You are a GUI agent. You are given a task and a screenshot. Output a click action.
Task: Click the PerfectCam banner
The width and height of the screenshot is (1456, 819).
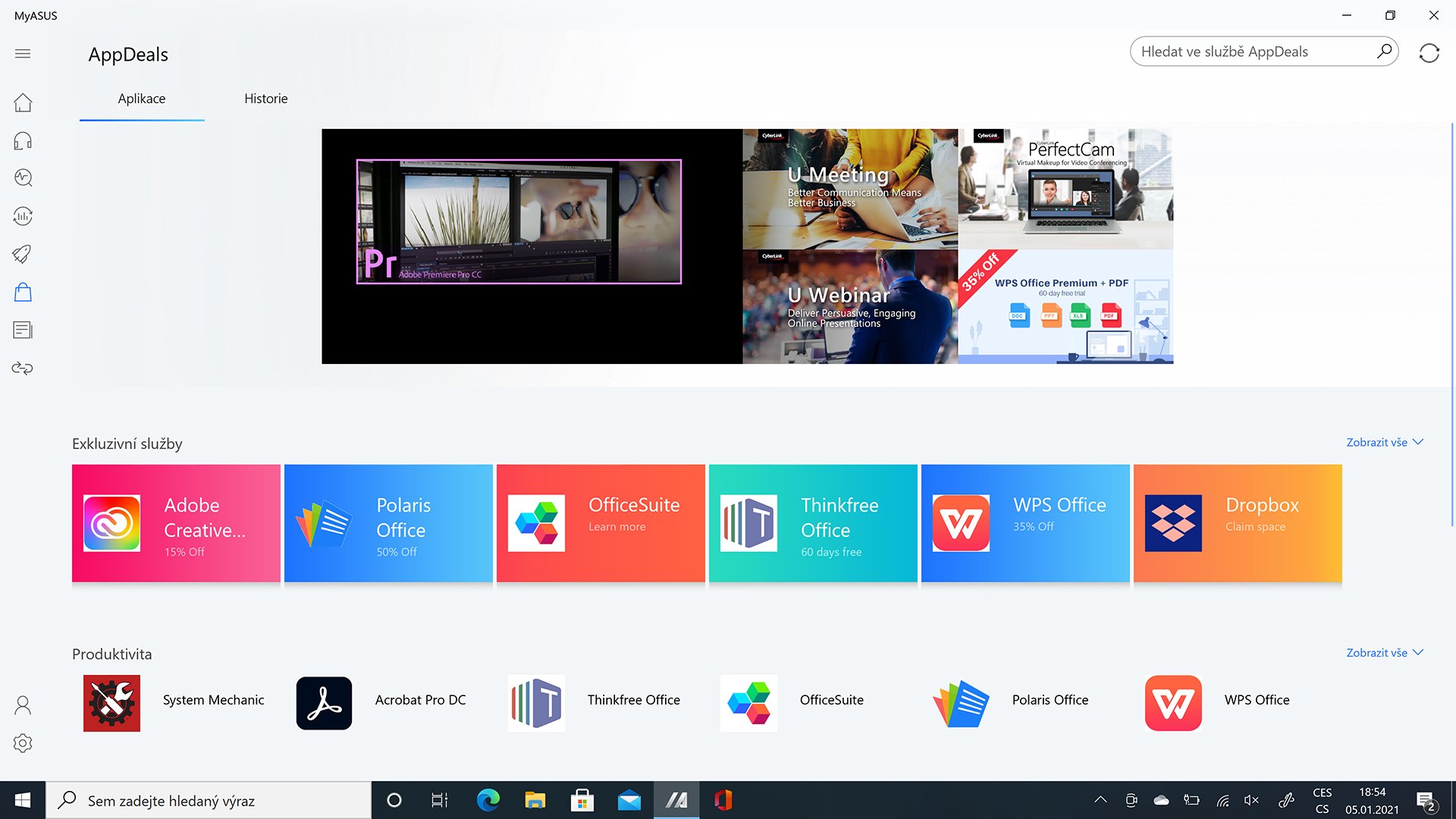click(x=1065, y=189)
